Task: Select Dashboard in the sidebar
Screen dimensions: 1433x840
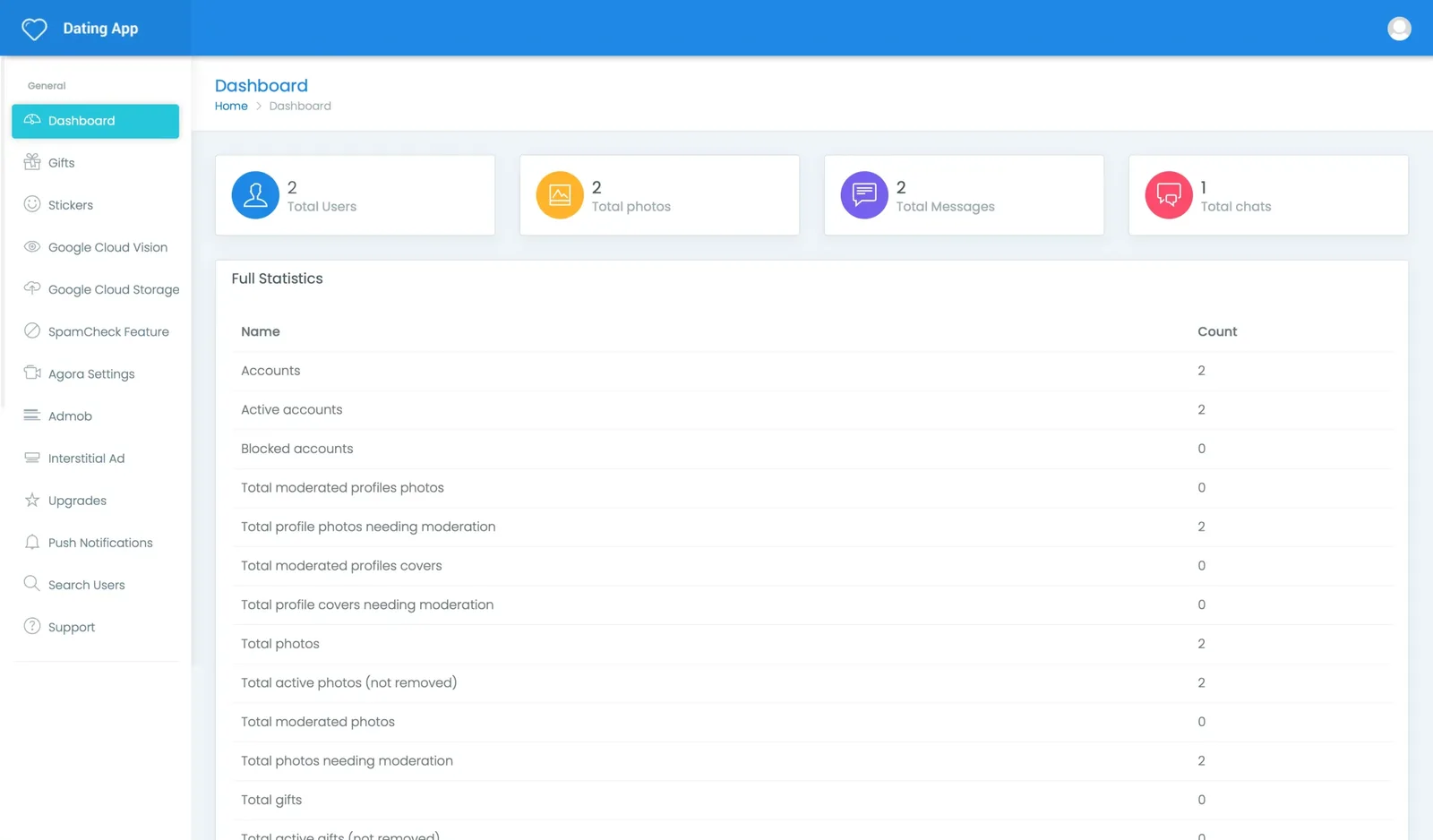Action: pyautogui.click(x=95, y=121)
